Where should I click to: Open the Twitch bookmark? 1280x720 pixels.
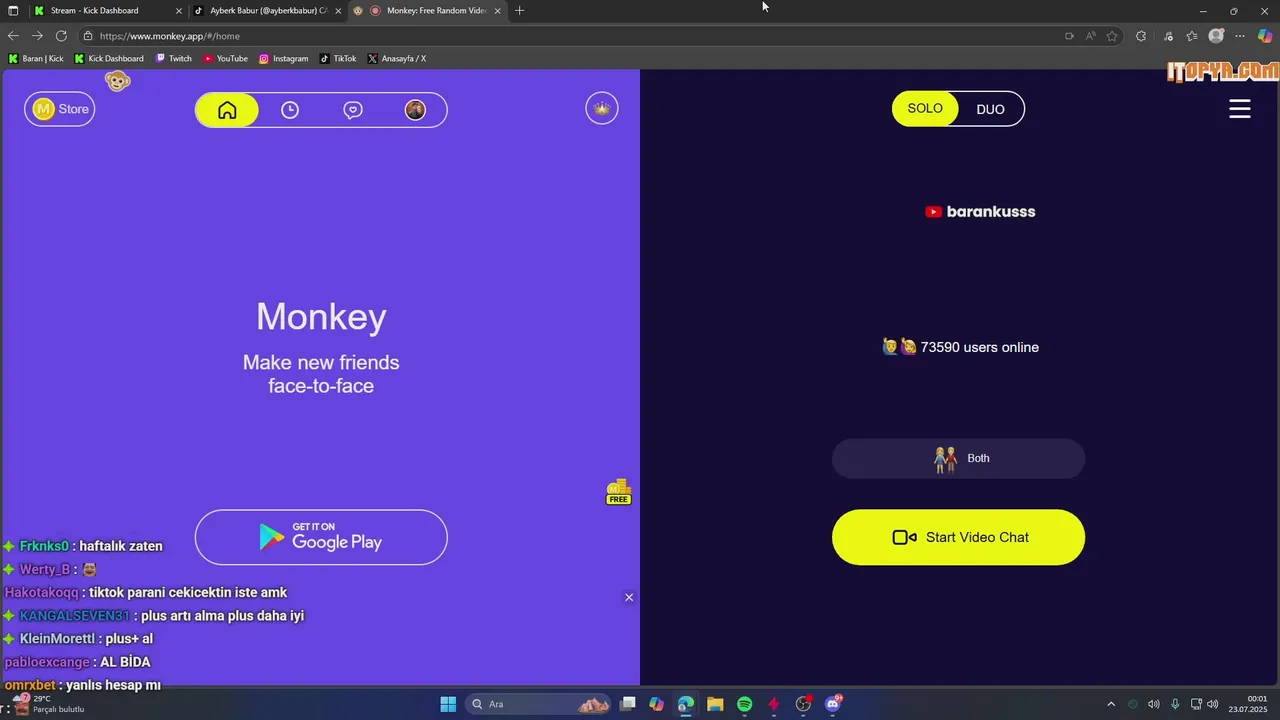173,58
